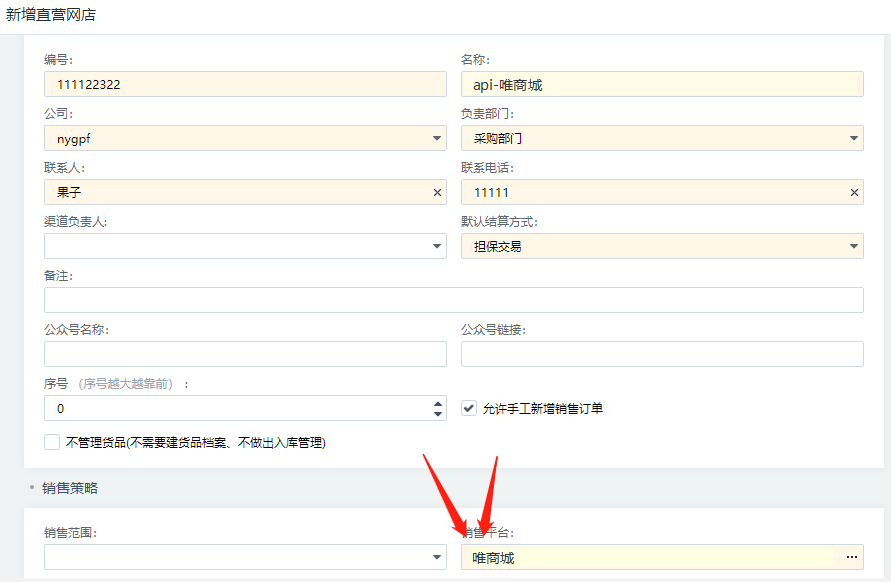
Task: Uncheck 允许手工新增销售订单 checkbox
Action: [x=469, y=408]
